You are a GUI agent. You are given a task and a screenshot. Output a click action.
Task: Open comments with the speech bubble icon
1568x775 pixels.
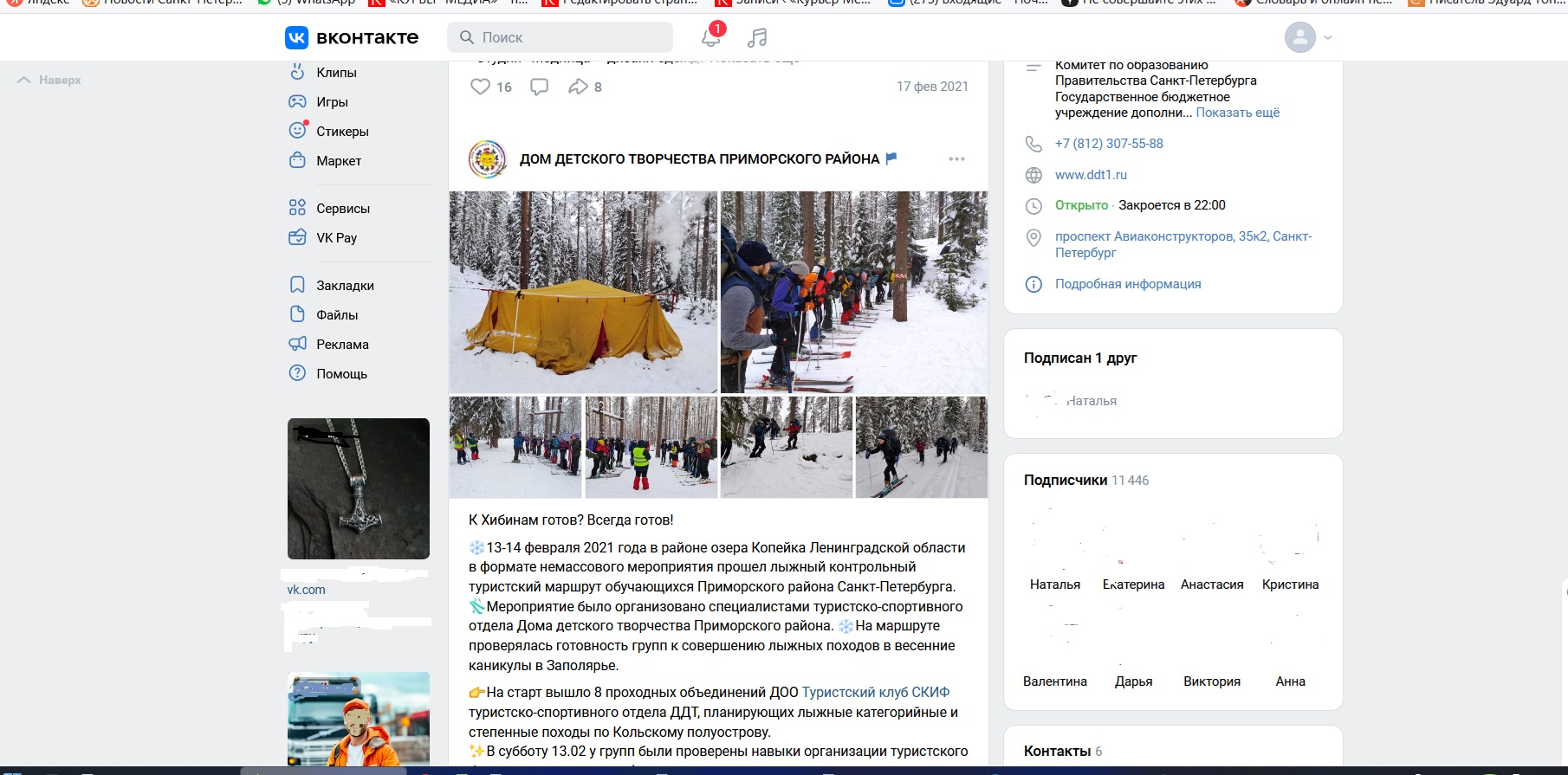tap(539, 87)
